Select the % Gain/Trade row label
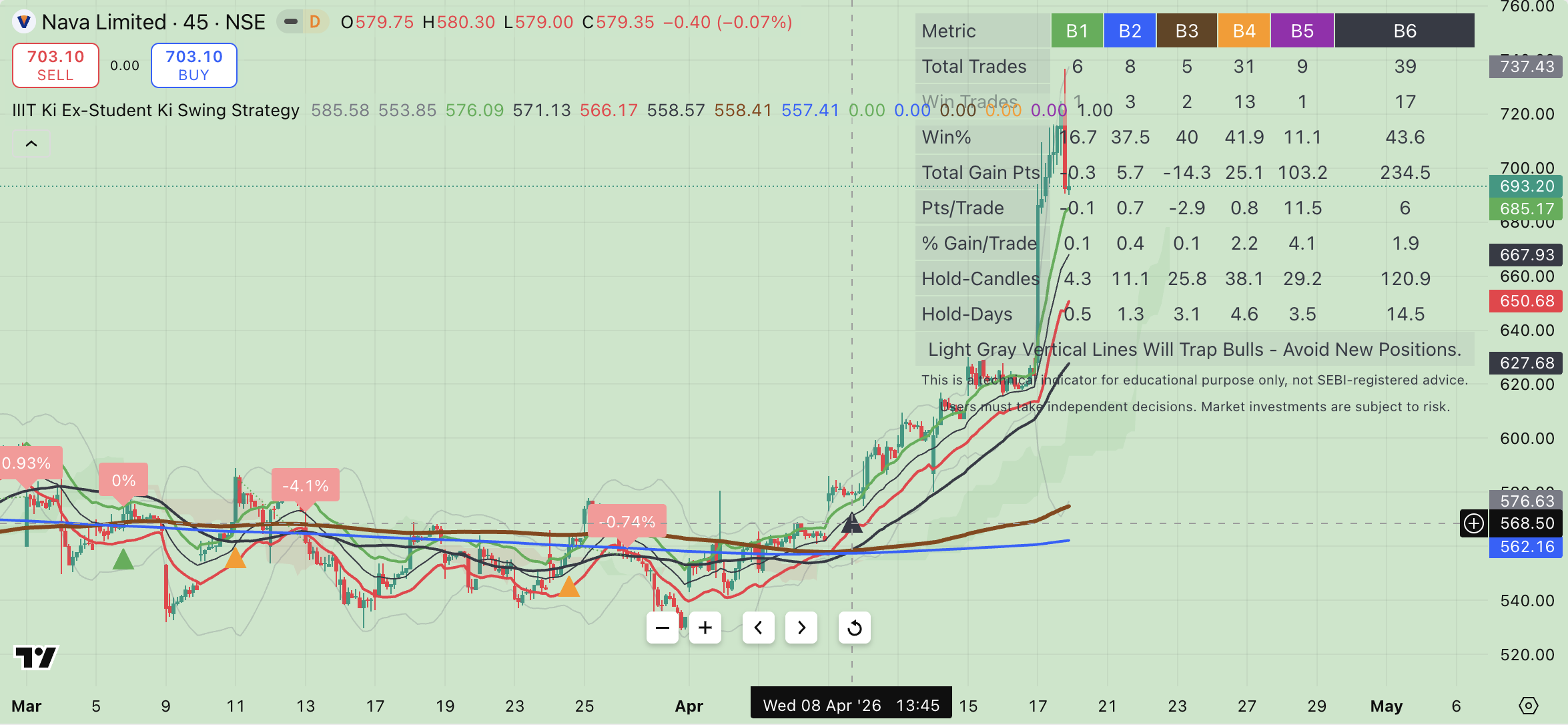This screenshot has width=1568, height=725. point(979,243)
